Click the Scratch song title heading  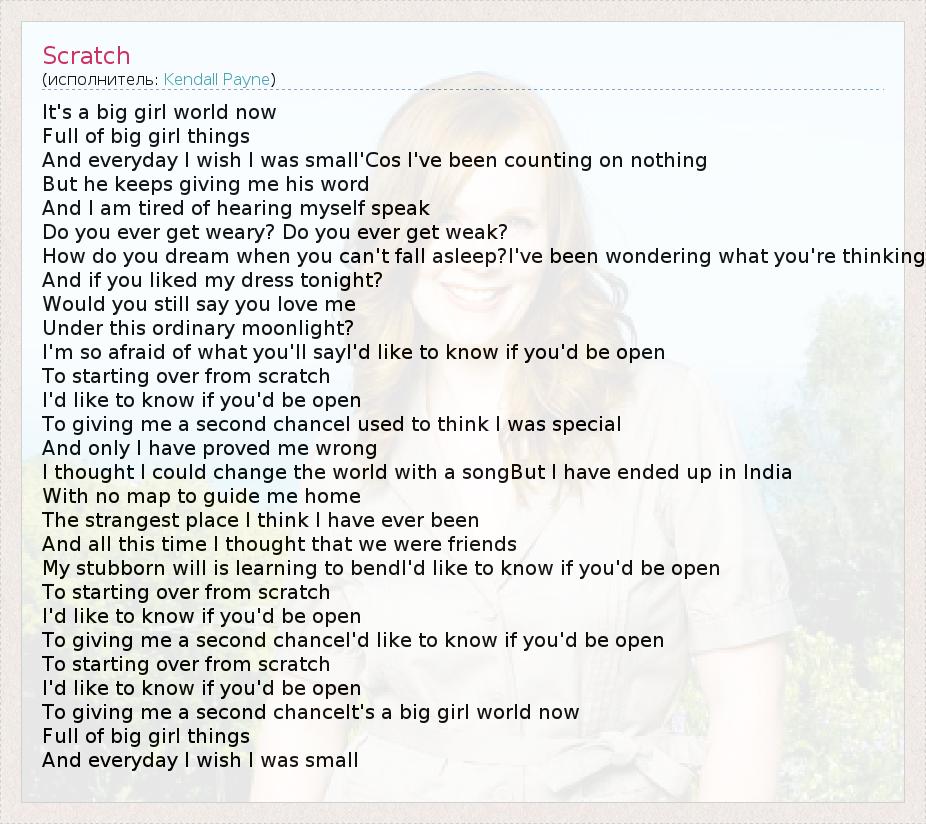click(86, 56)
